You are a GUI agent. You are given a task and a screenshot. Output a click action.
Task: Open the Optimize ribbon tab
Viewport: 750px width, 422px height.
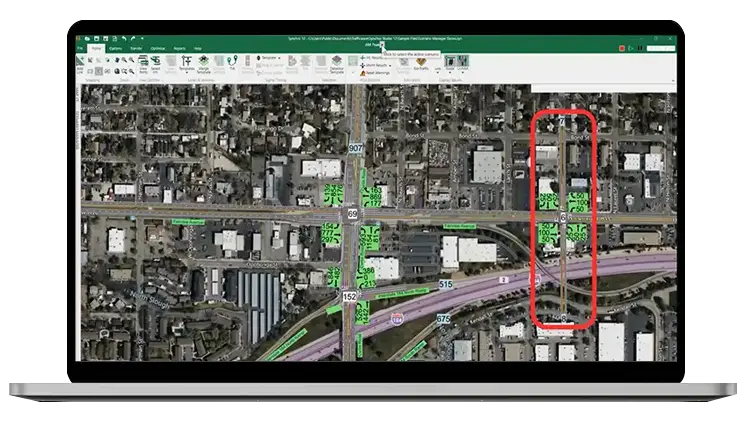click(158, 48)
